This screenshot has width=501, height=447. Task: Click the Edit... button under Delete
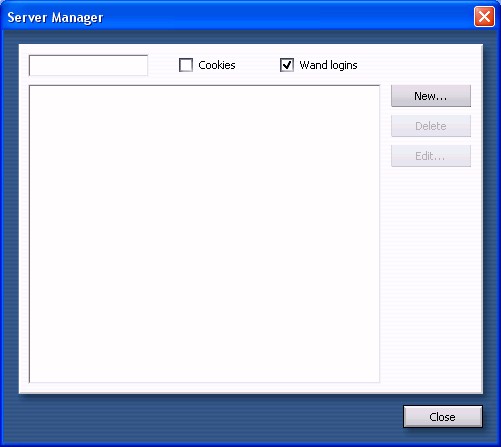[x=431, y=156]
